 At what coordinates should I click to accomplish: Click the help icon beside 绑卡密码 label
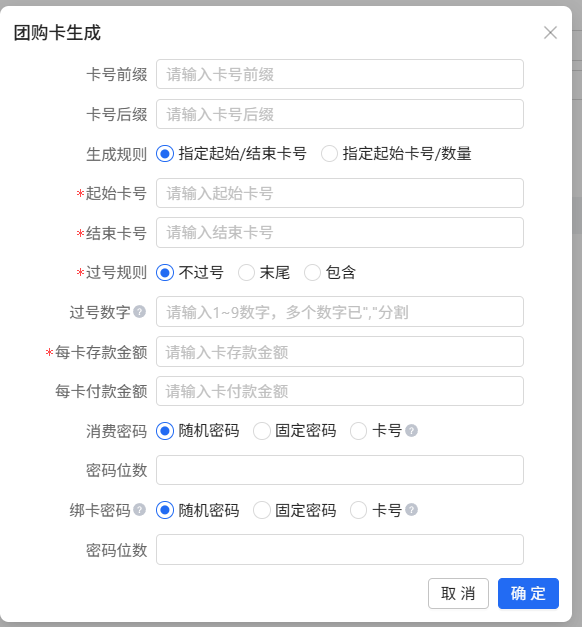pyautogui.click(x=140, y=510)
